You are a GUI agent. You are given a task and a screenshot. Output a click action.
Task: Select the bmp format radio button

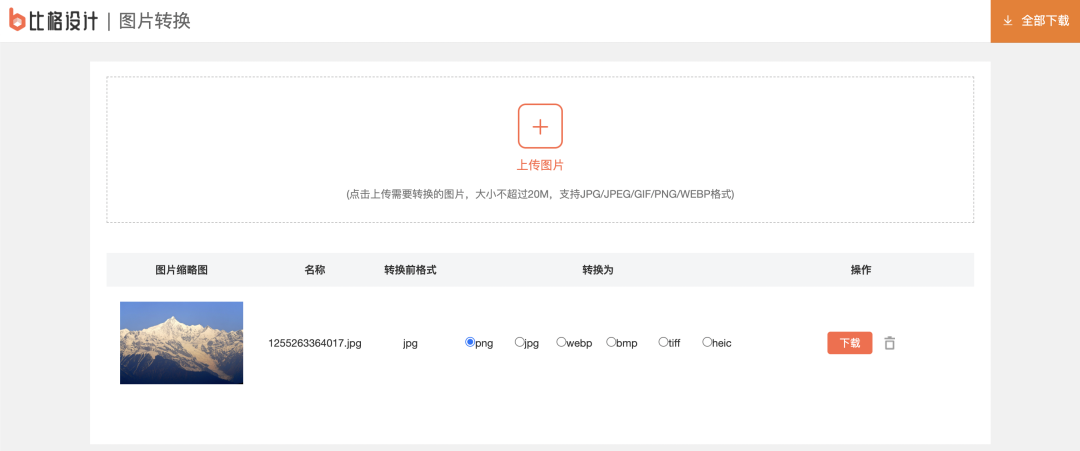(x=610, y=342)
